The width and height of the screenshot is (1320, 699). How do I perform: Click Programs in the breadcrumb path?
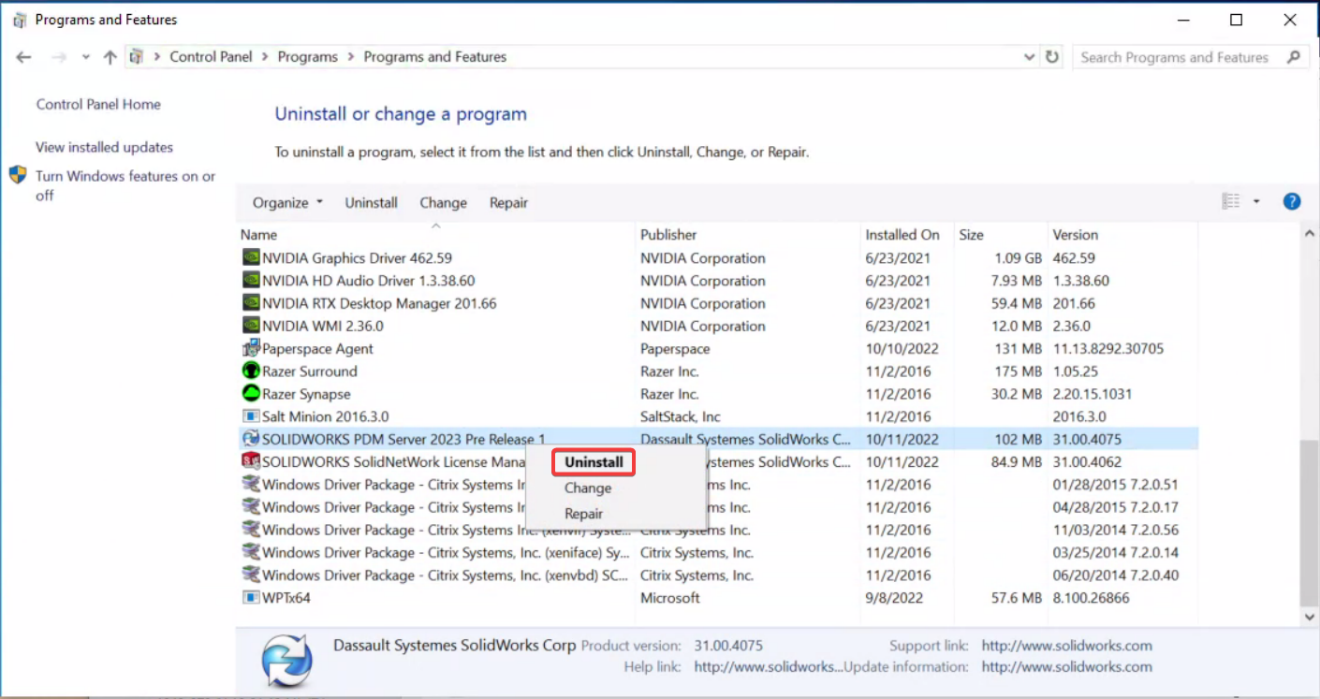click(308, 57)
